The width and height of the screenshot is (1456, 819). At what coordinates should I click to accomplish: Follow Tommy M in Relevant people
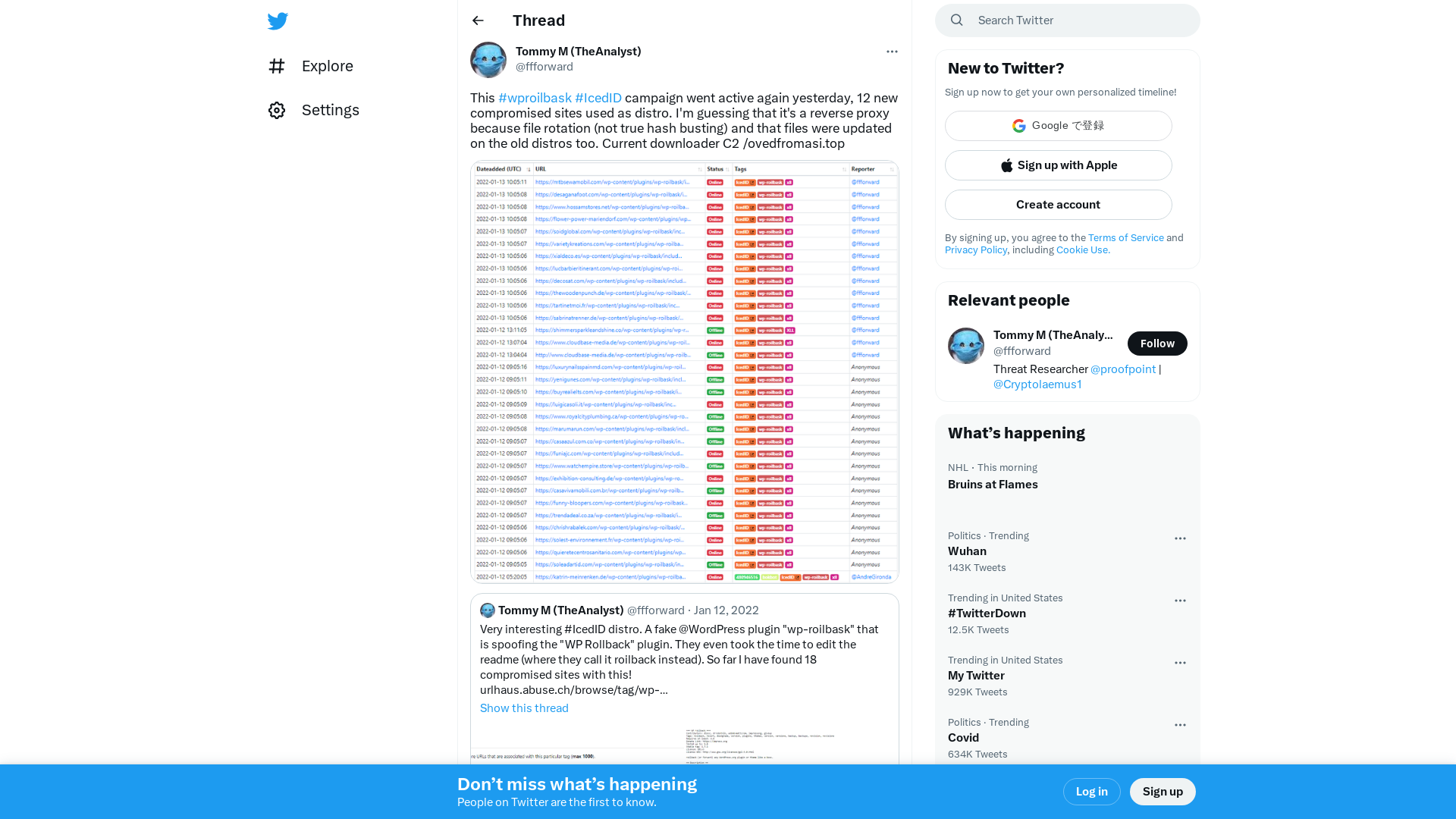1157,344
